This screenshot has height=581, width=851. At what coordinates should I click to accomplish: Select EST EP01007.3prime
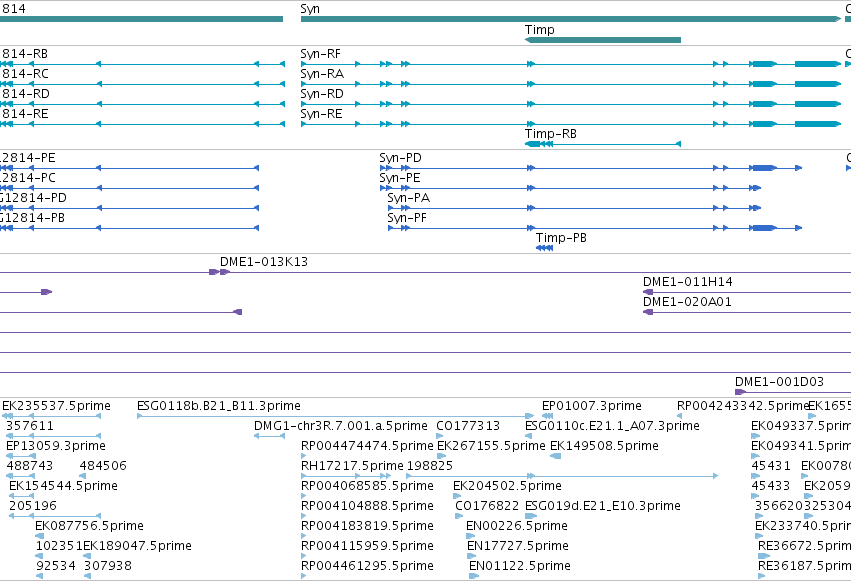pyautogui.click(x=592, y=406)
